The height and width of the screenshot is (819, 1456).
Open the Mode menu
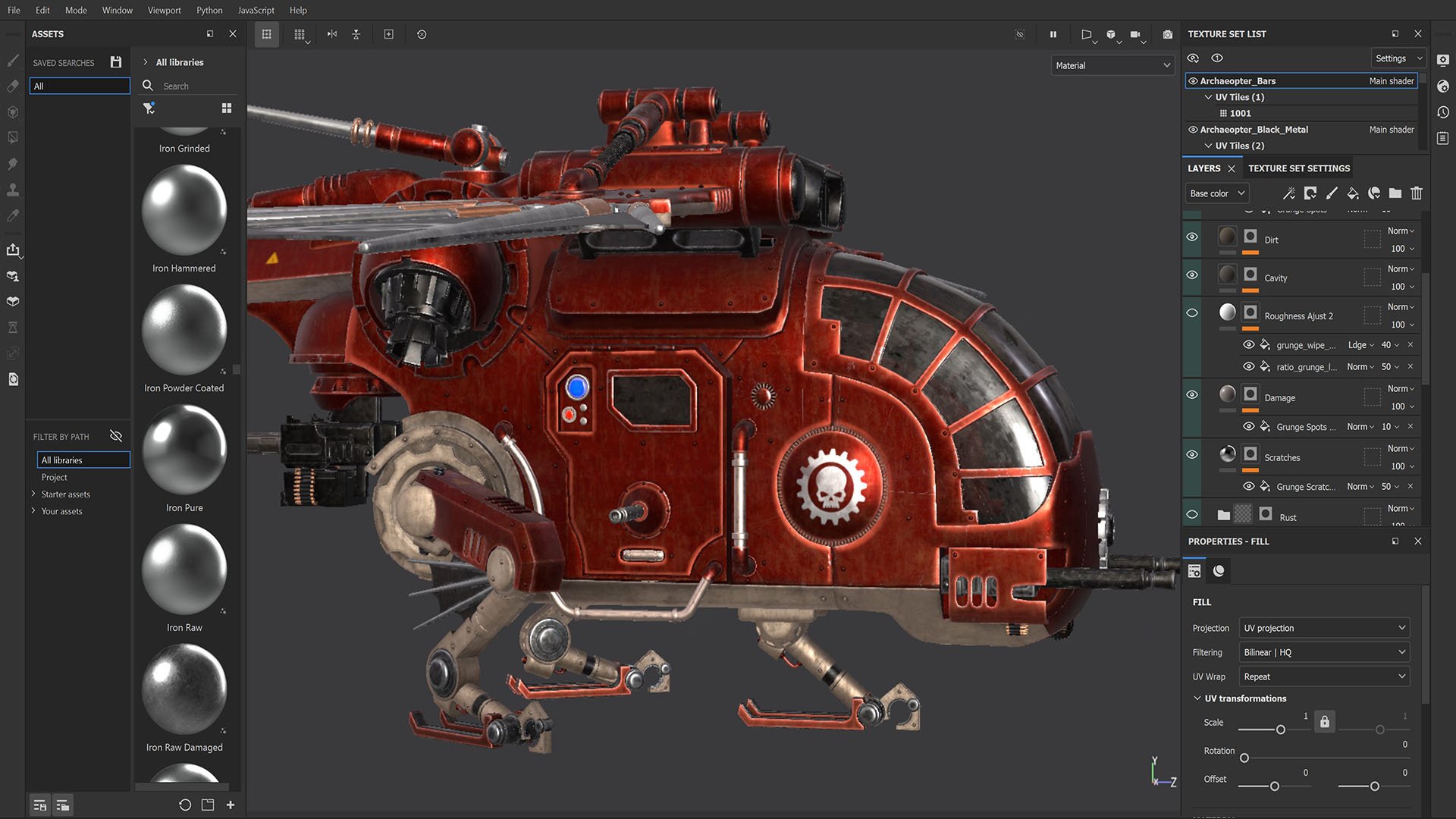tap(76, 10)
